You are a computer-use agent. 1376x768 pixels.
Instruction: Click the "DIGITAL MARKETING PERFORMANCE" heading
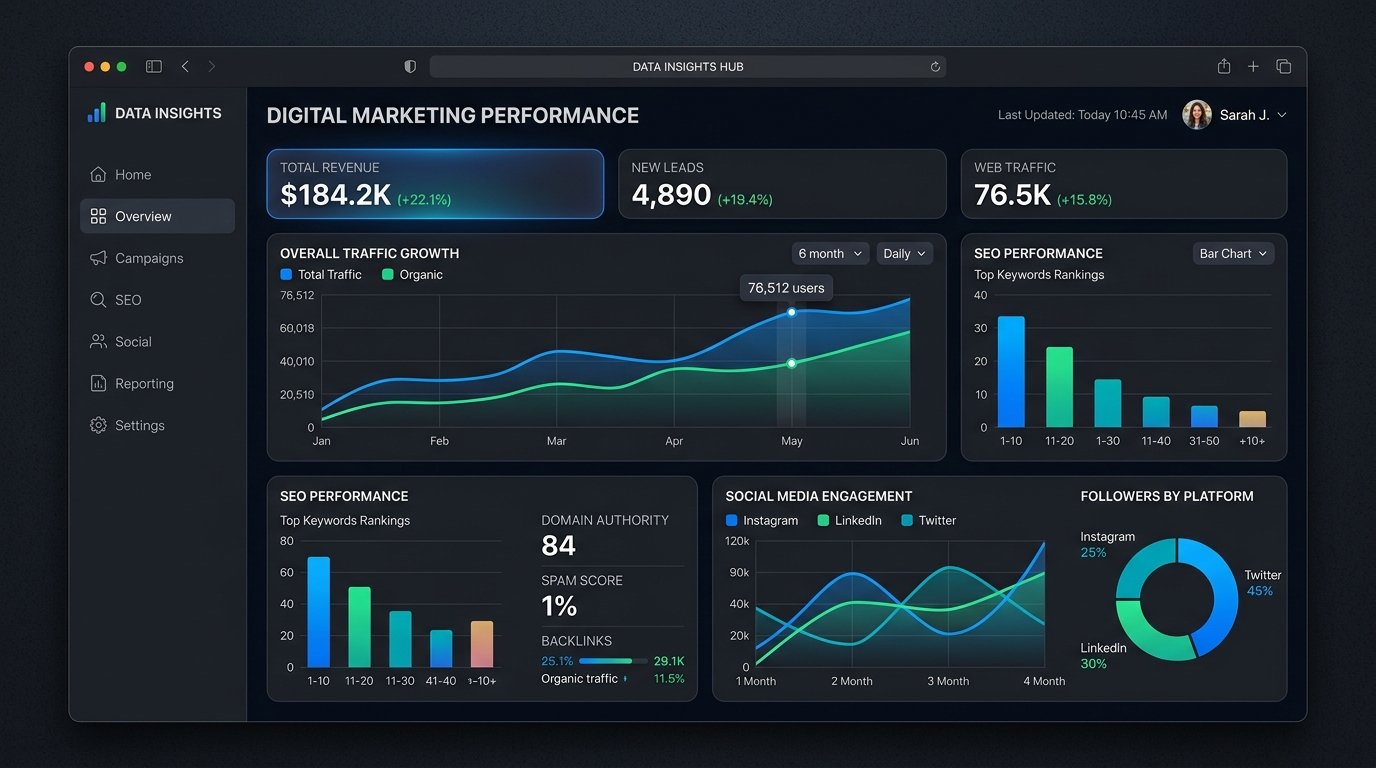click(x=453, y=115)
